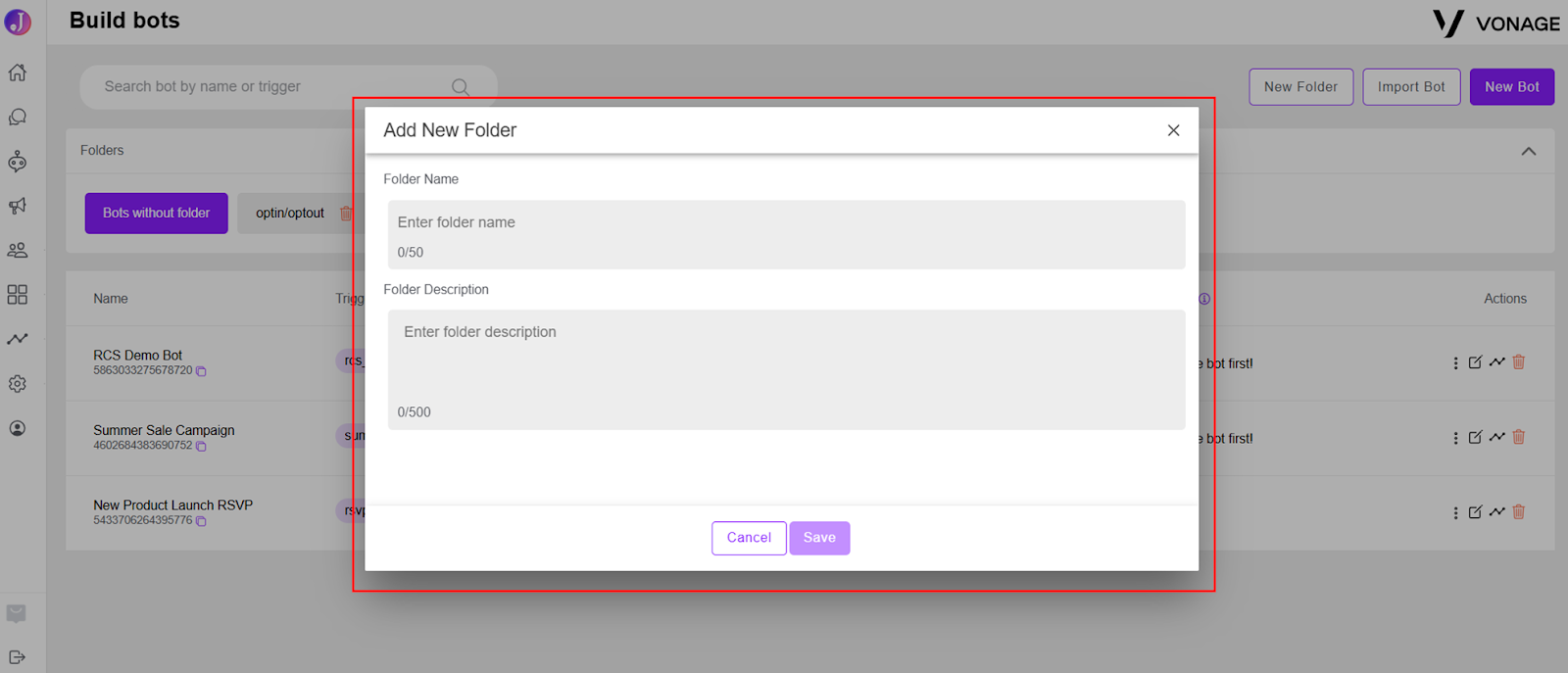Viewport: 1568px width, 673px height.
Task: Open more options for Summer Sale Campaign
Action: [x=1455, y=439]
